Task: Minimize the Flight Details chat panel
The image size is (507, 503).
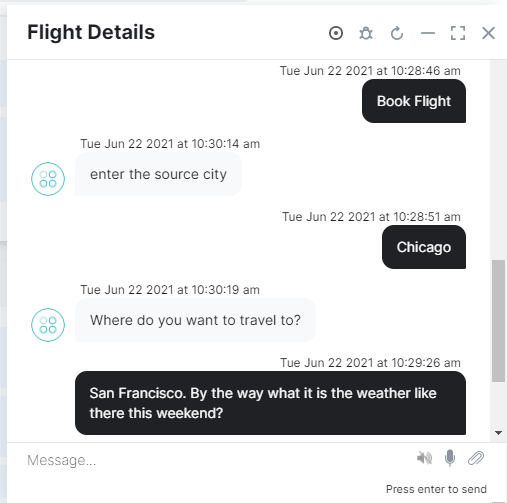Action: 428,33
